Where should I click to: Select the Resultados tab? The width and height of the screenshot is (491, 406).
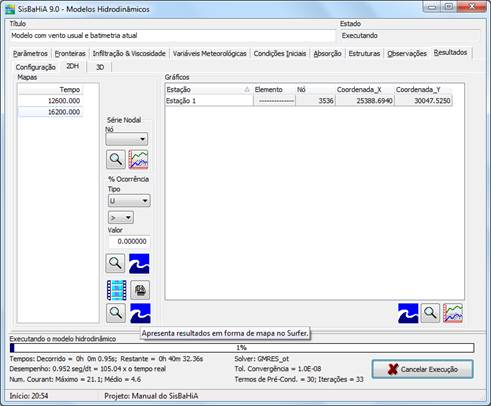point(450,52)
